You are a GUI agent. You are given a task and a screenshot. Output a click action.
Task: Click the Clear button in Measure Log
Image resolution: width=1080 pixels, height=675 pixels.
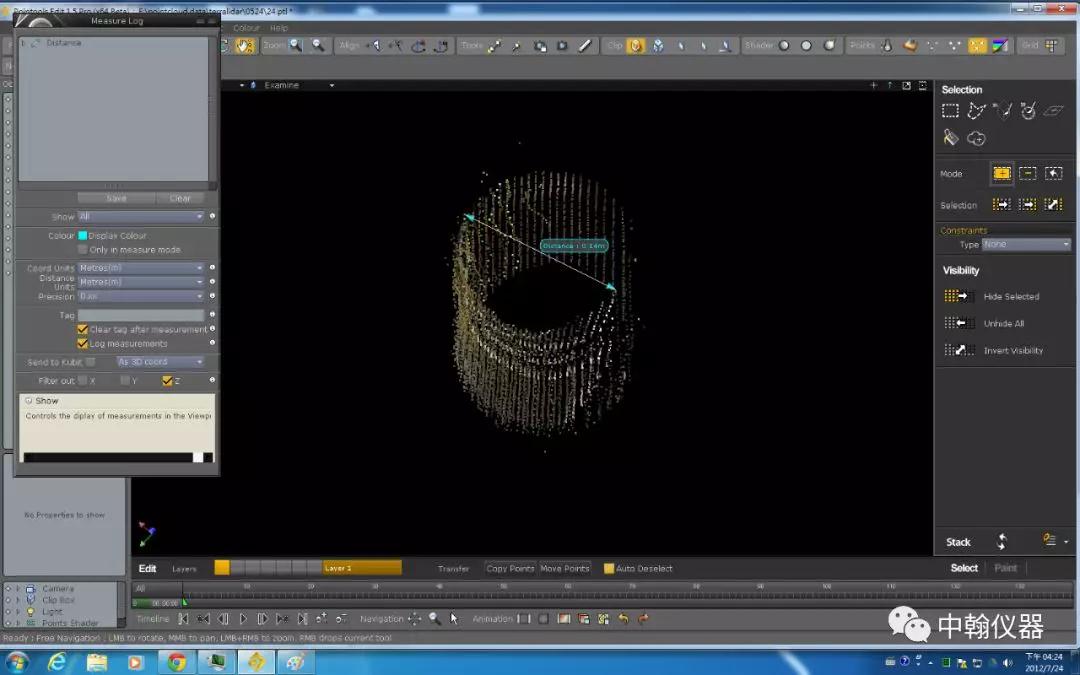[x=180, y=198]
